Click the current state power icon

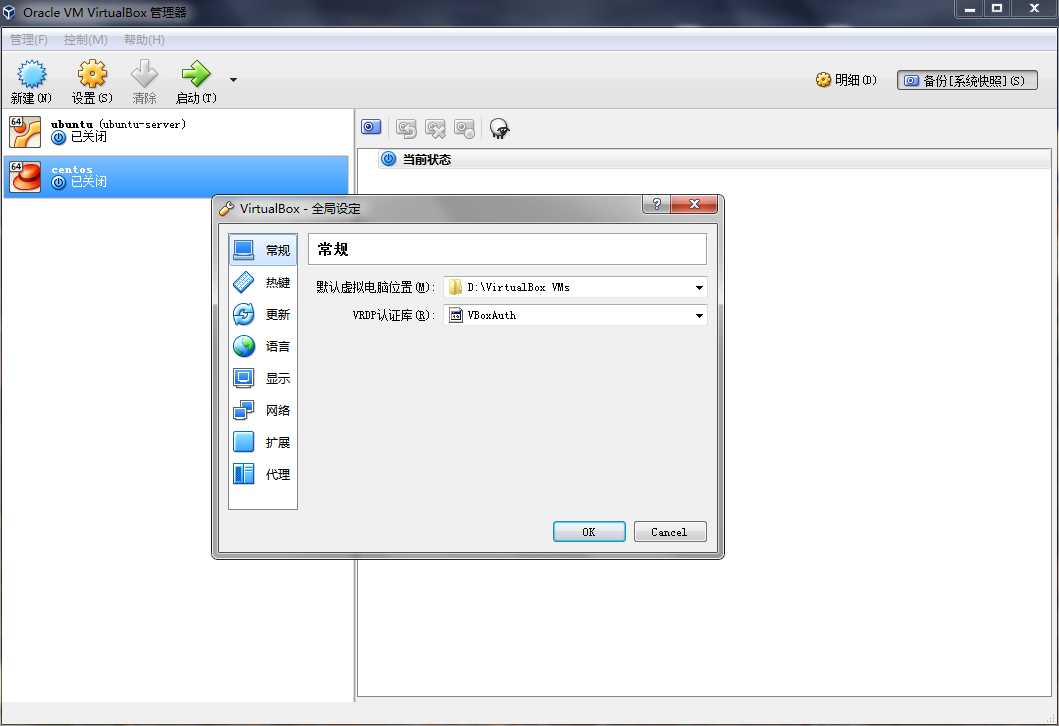pyautogui.click(x=388, y=159)
